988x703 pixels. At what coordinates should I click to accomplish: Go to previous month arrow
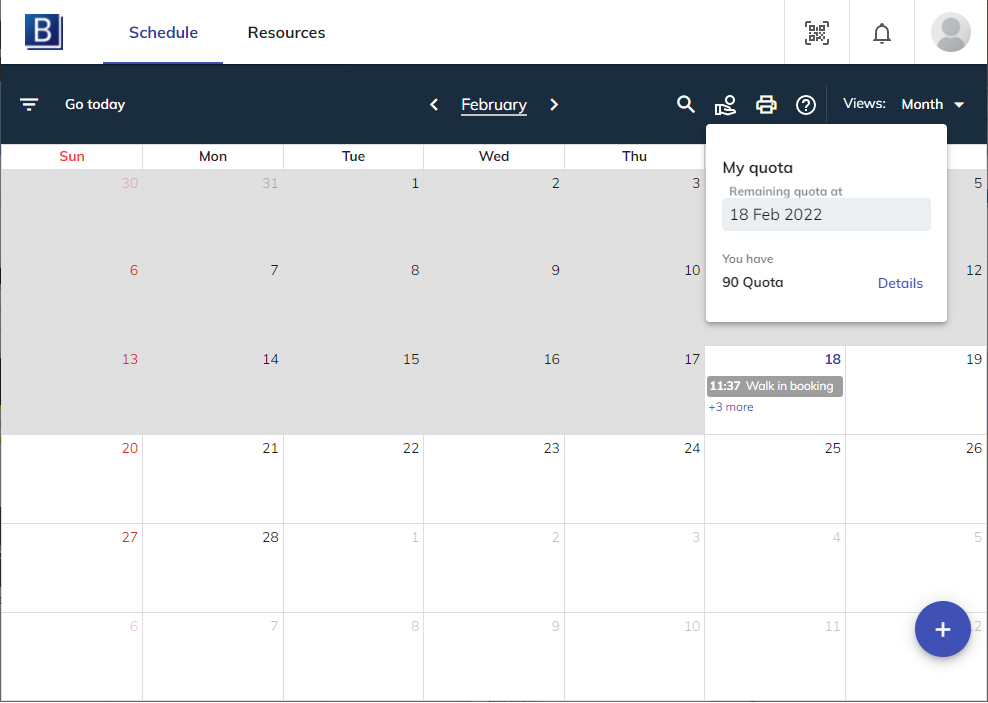(434, 105)
